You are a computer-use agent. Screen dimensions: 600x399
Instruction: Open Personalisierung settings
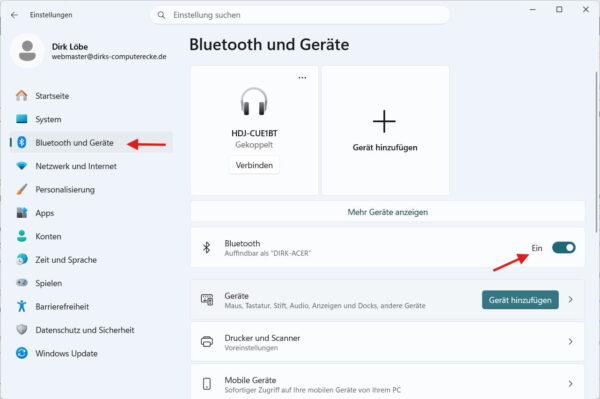pyautogui.click(x=91, y=189)
